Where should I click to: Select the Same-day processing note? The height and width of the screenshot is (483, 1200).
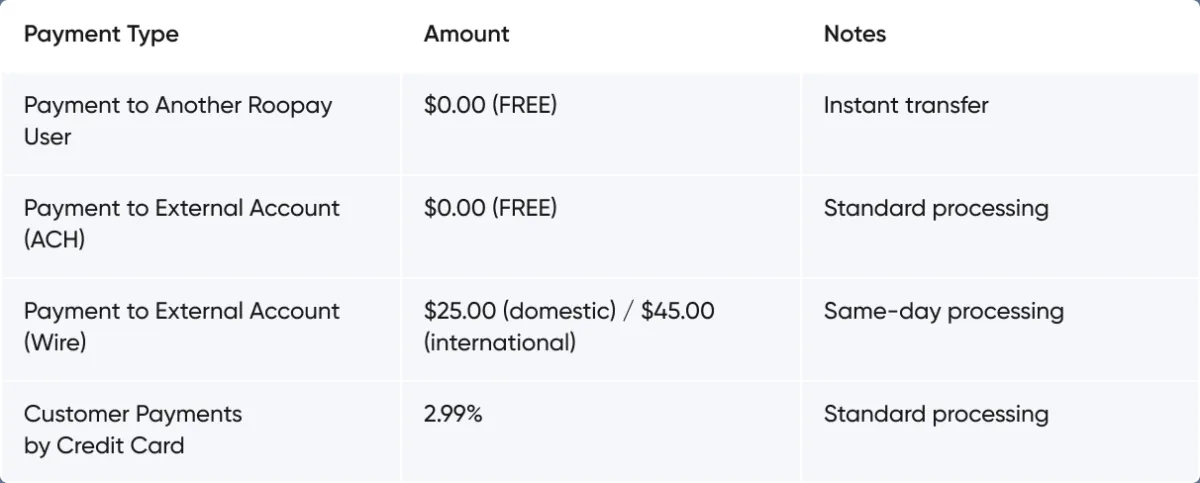[x=943, y=311]
